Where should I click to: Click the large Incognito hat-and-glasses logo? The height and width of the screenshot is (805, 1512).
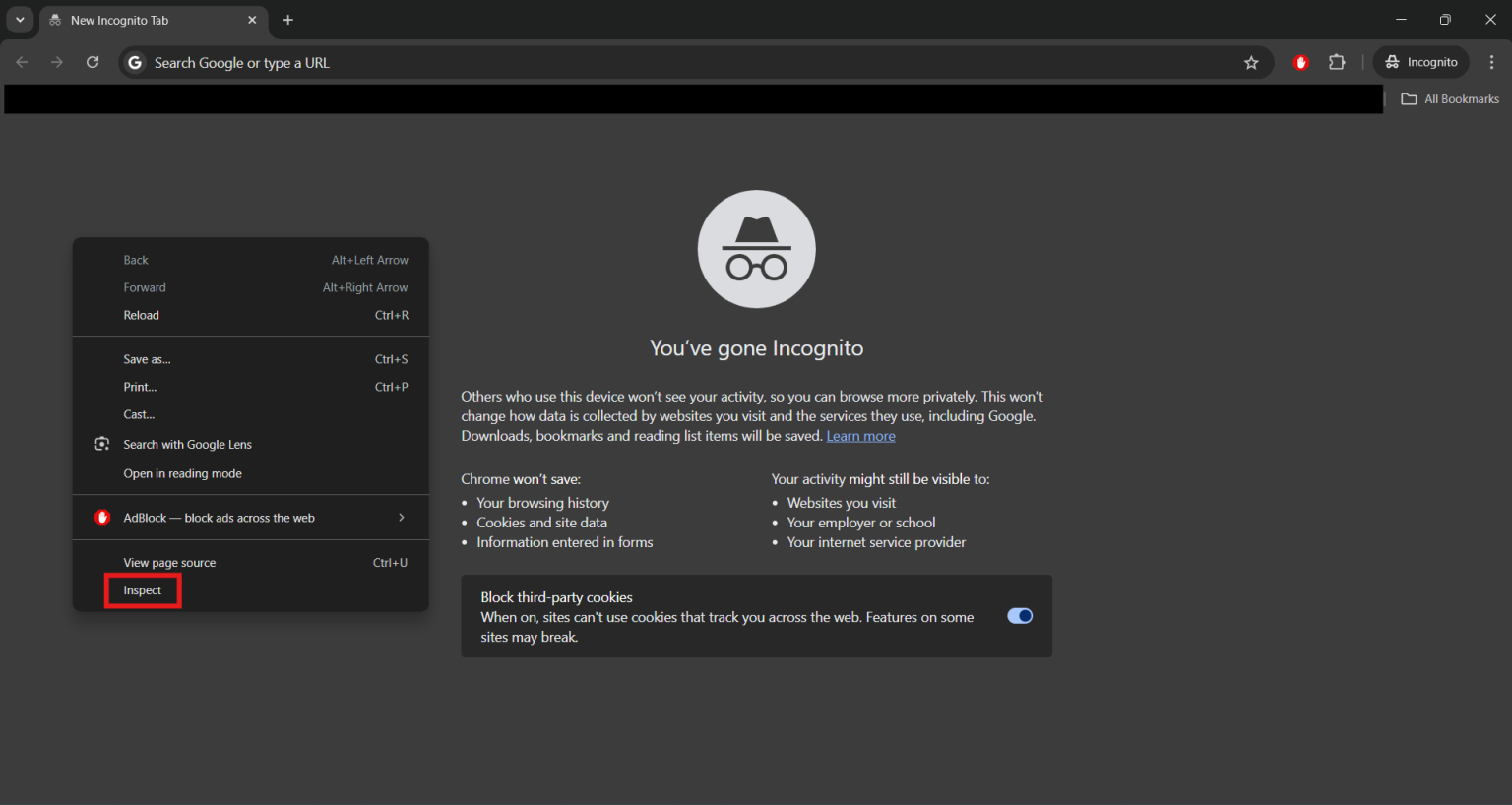tap(756, 249)
